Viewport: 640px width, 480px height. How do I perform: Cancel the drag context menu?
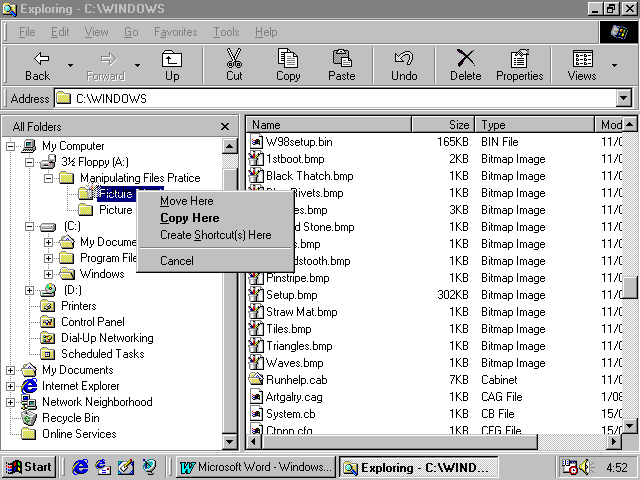[177, 261]
